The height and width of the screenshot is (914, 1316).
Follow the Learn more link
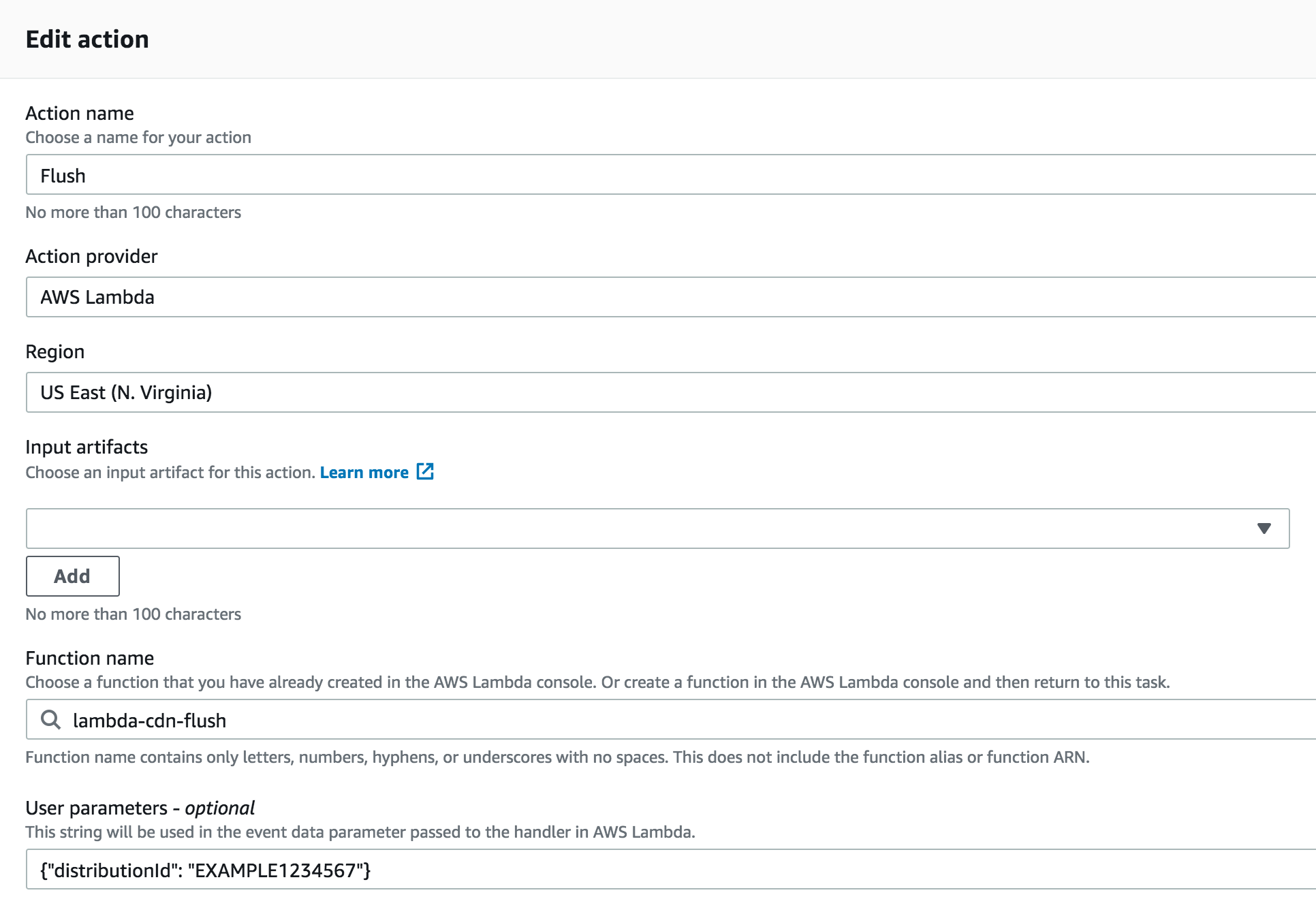pyautogui.click(x=364, y=473)
